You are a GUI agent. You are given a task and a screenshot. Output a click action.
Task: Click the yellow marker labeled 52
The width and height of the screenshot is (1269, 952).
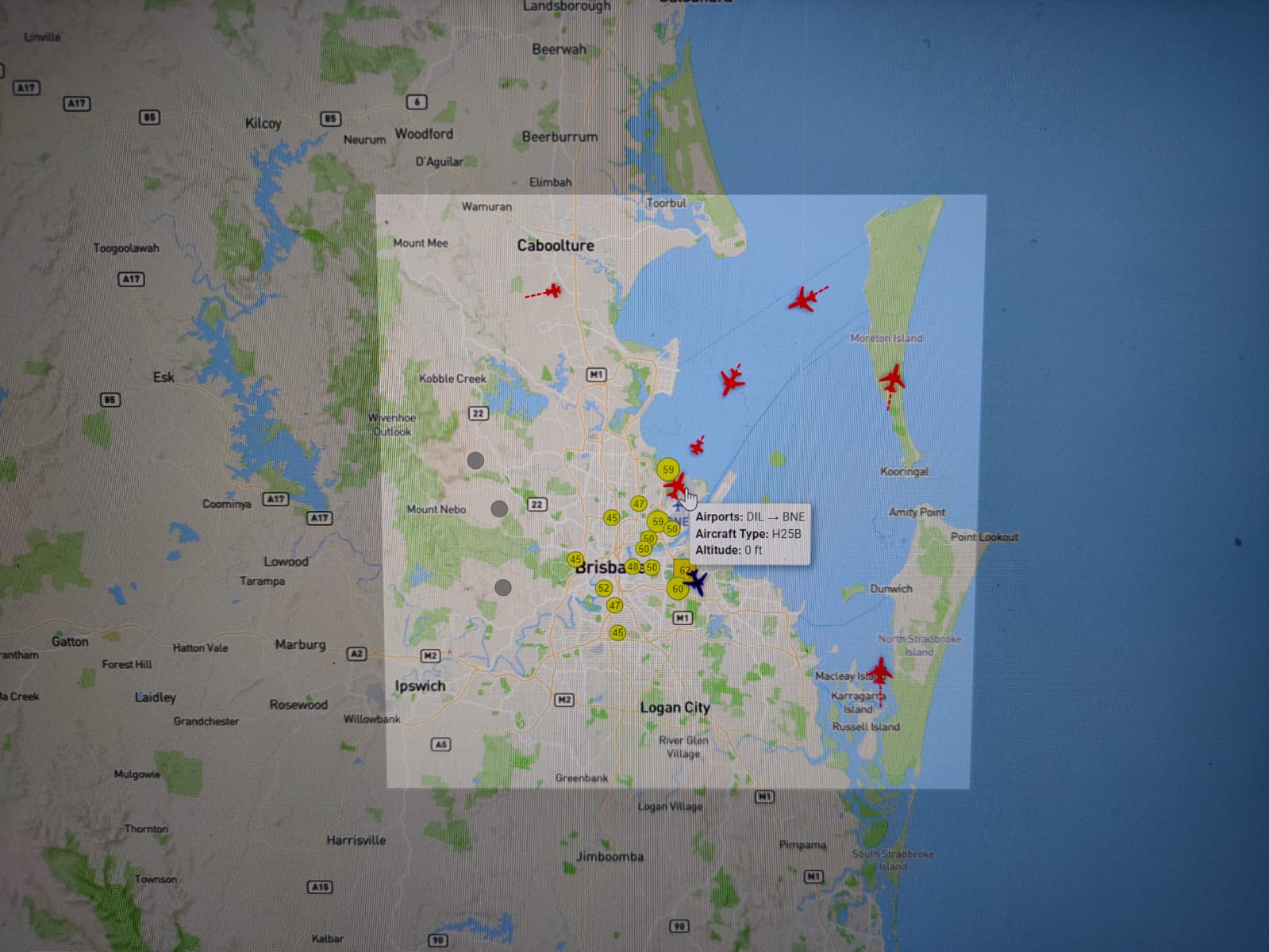click(604, 588)
